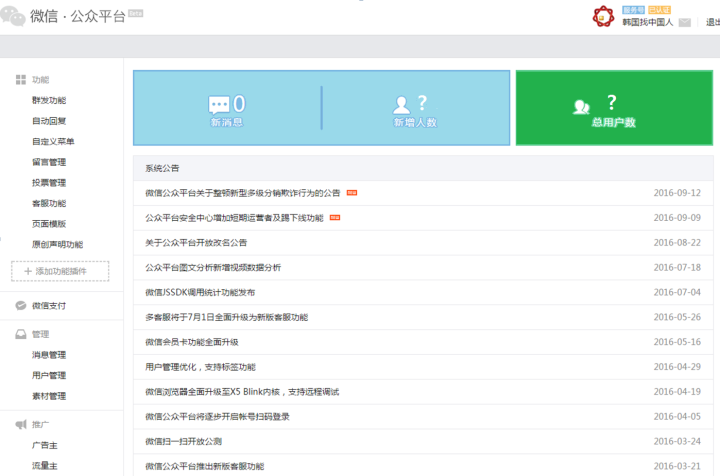720x476 pixels.
Task: Open 投票管理 in sidebar
Action: pos(49,183)
